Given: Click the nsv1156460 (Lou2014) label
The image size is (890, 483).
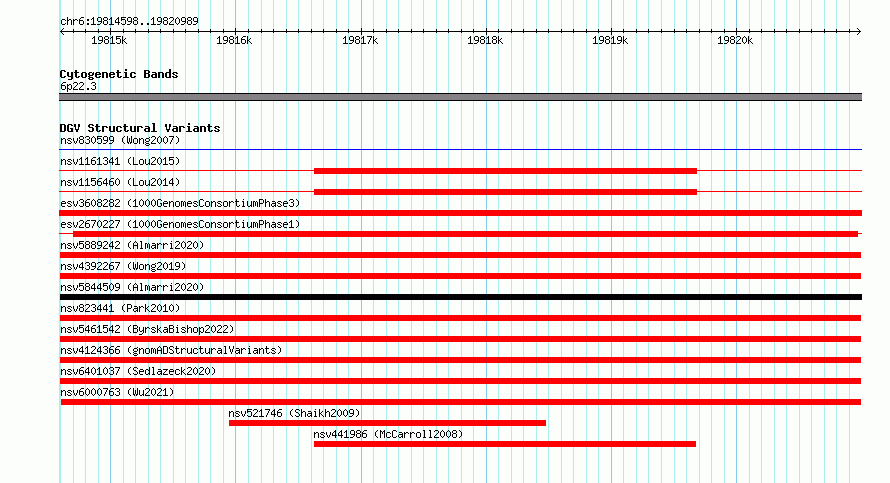Looking at the screenshot, I should point(120,182).
